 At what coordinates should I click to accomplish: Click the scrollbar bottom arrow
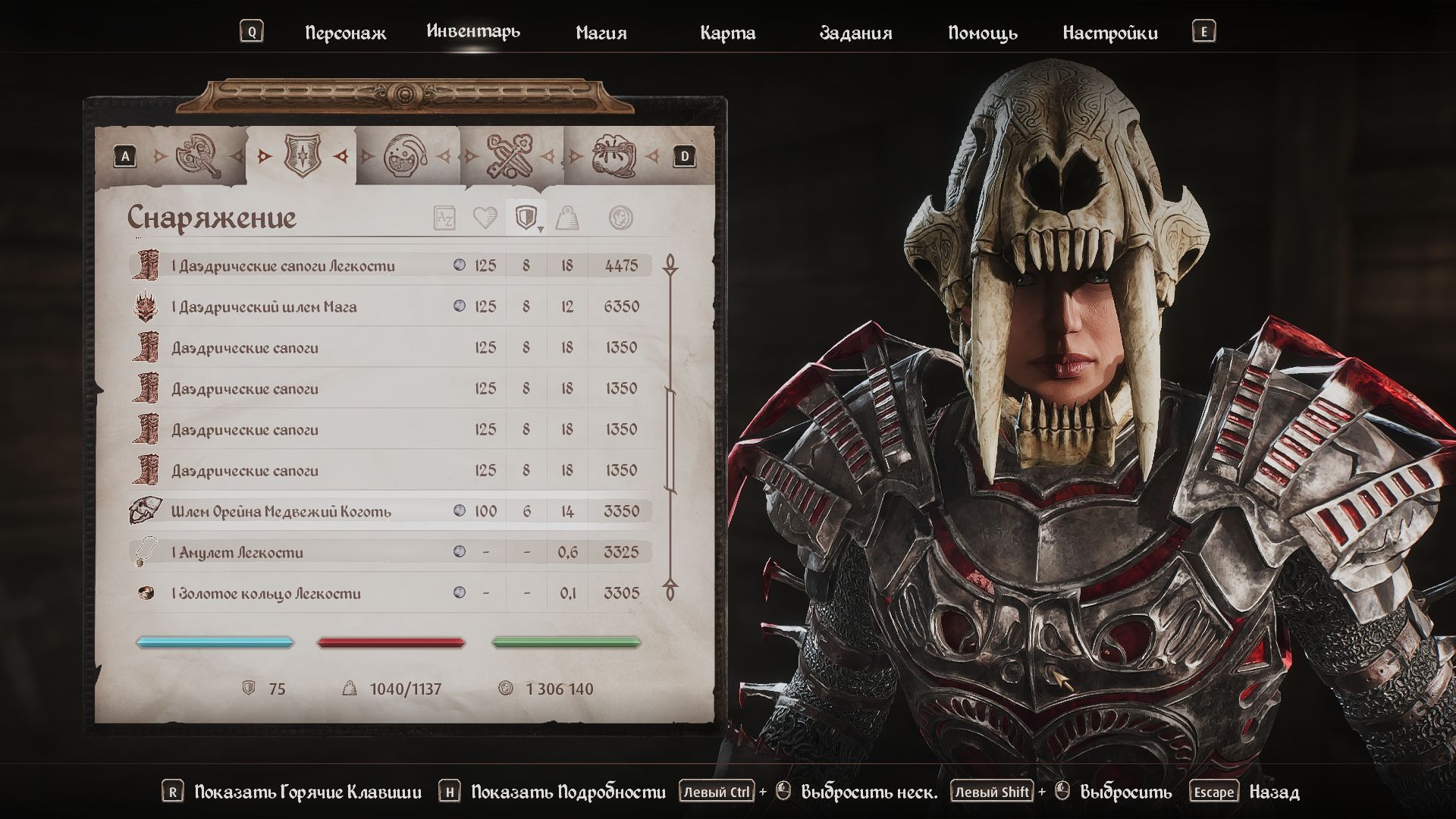pyautogui.click(x=670, y=589)
